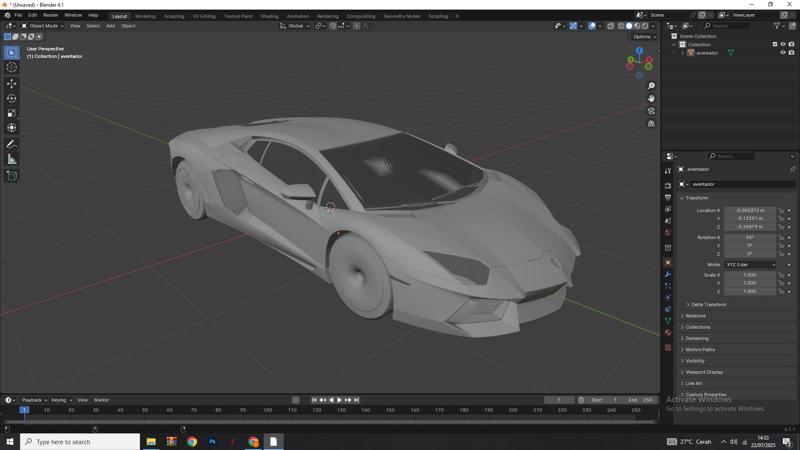Activate the Add Cube tool
The image size is (800, 450).
tap(12, 176)
